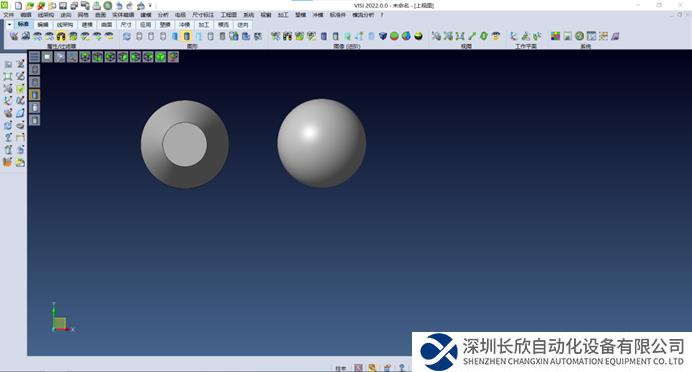Expand the quick access toolbar dropdown arrow
Viewport: 692px width, 372px height.
[x=150, y=6]
